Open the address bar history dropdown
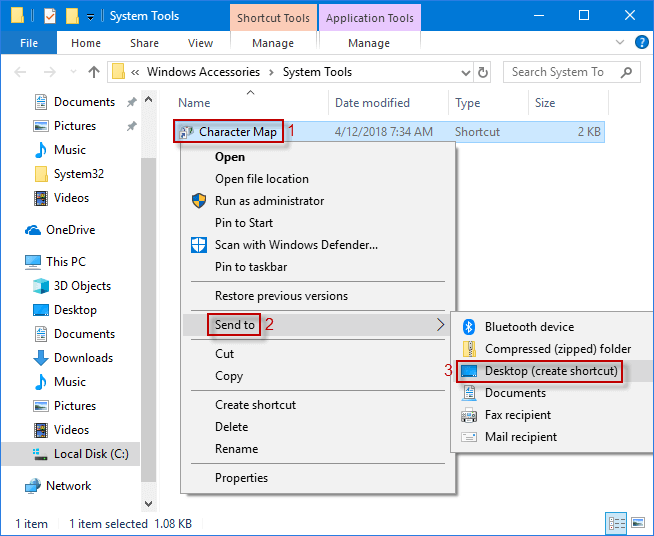This screenshot has height=536, width=654. click(x=466, y=73)
